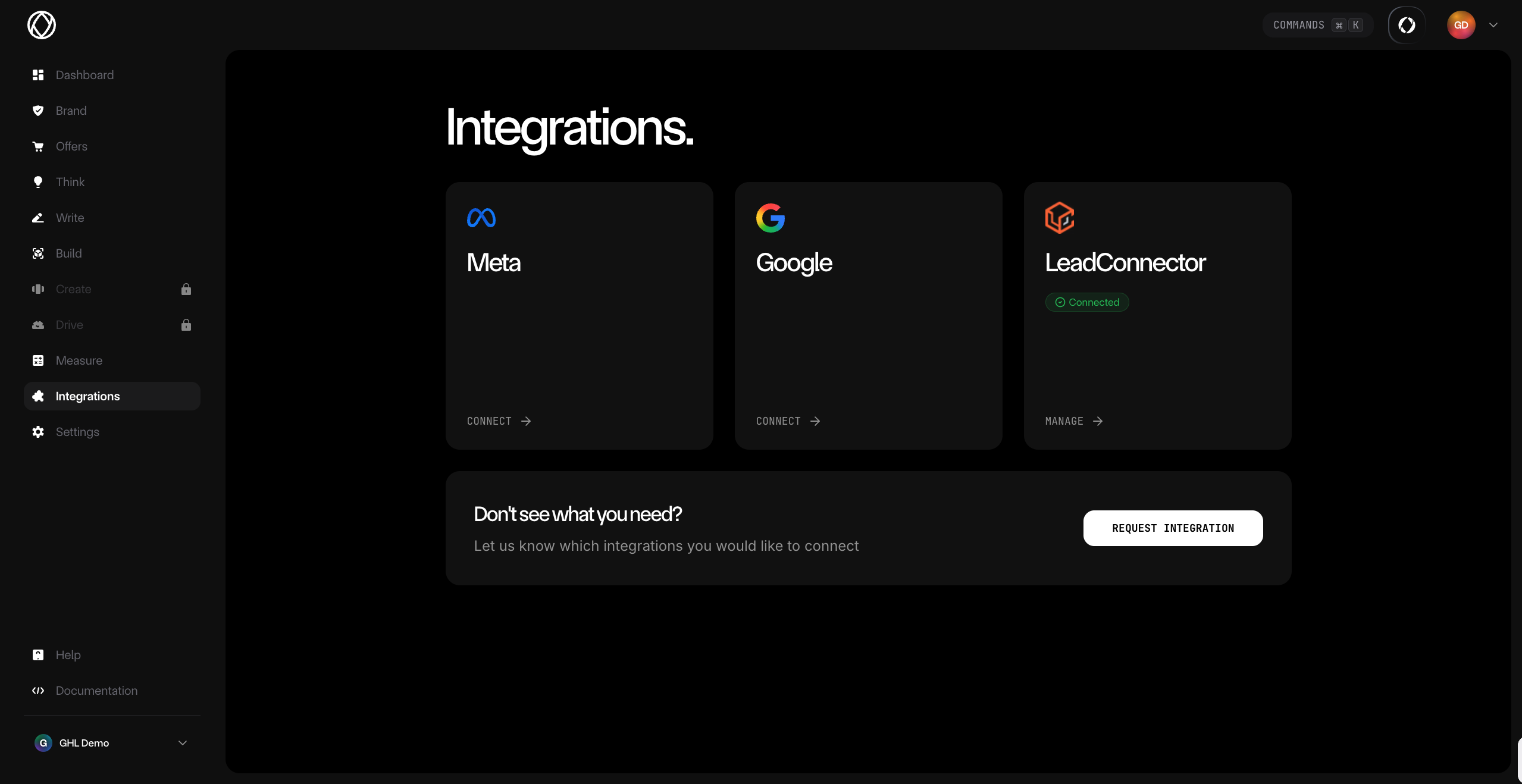Open the Integrations section
Image resolution: width=1522 pixels, height=784 pixels.
pyautogui.click(x=87, y=396)
